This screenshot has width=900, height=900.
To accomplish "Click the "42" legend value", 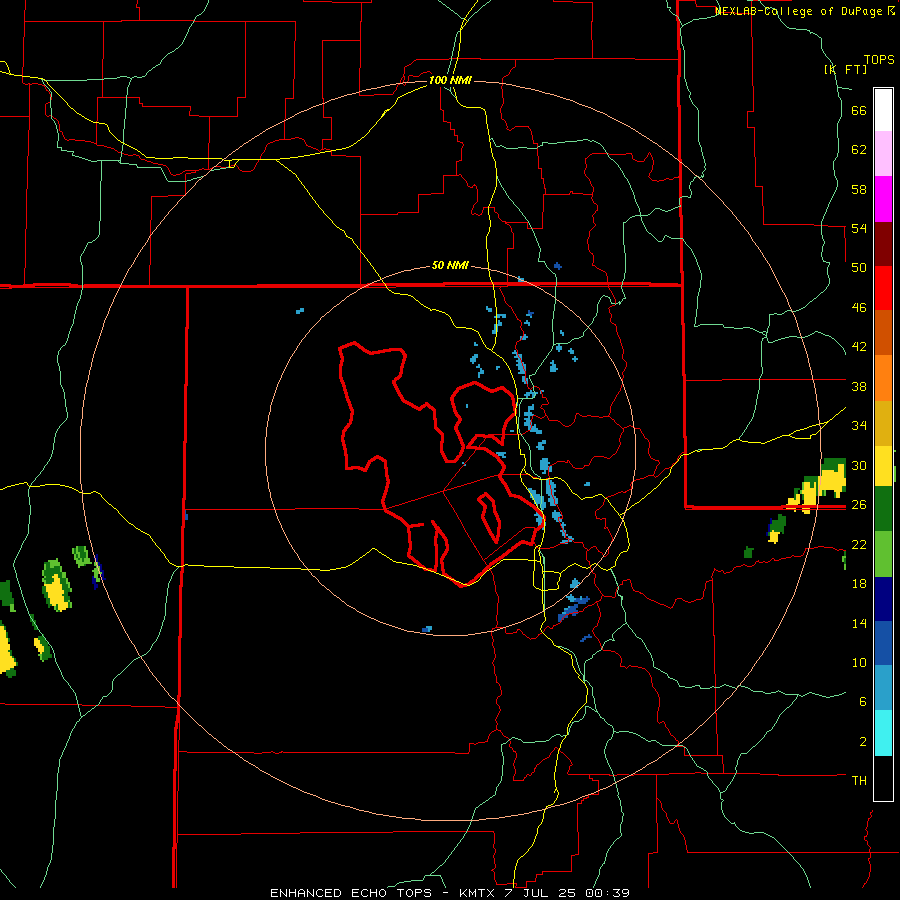I will [x=859, y=346].
